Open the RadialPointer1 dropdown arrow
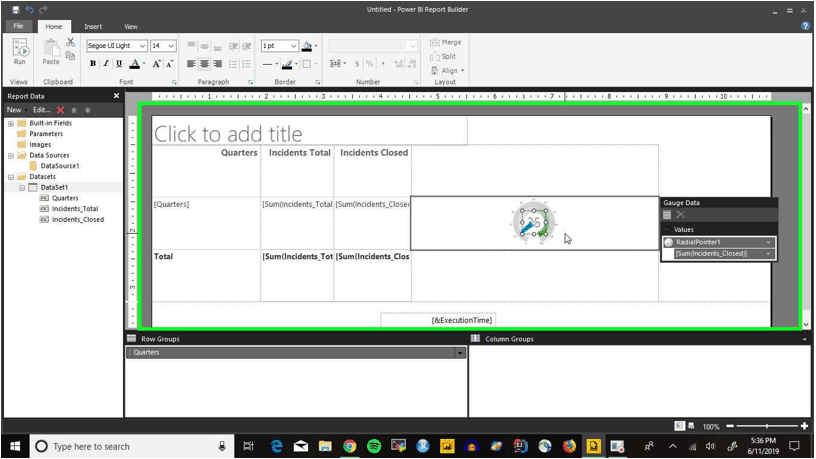 [x=768, y=242]
